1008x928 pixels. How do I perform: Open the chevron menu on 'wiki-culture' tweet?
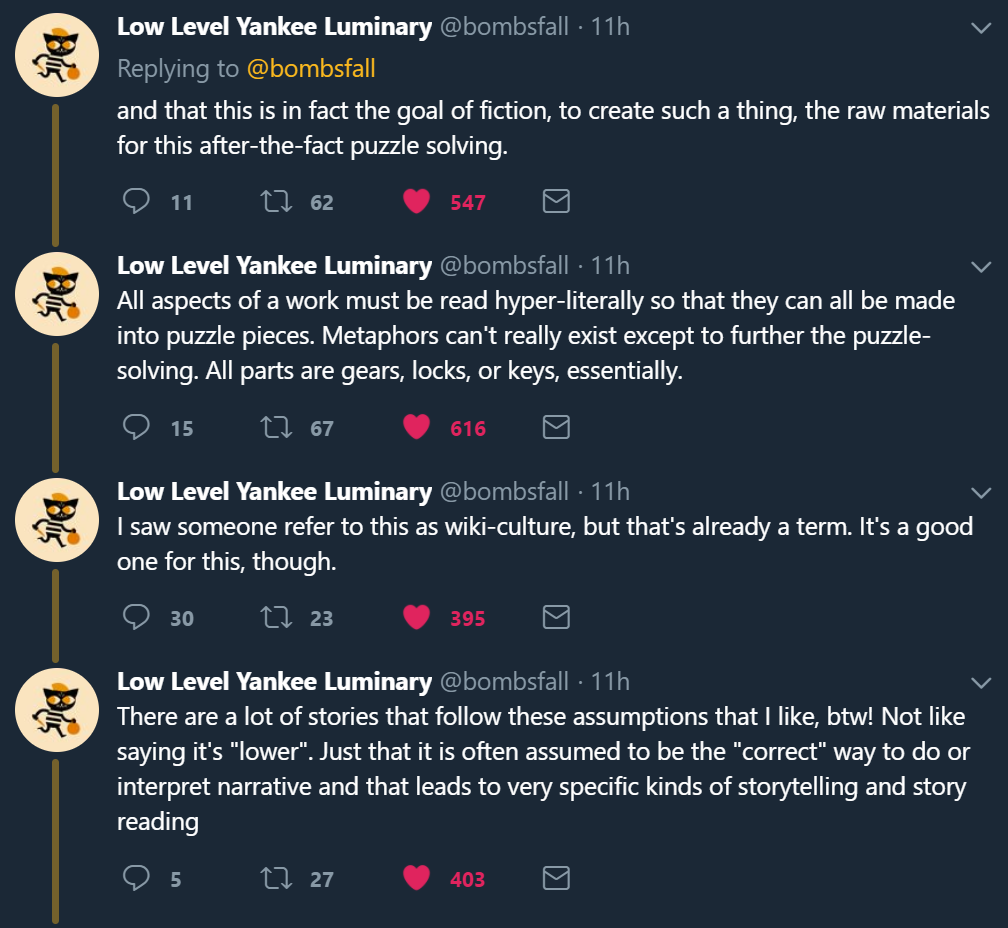coord(981,492)
